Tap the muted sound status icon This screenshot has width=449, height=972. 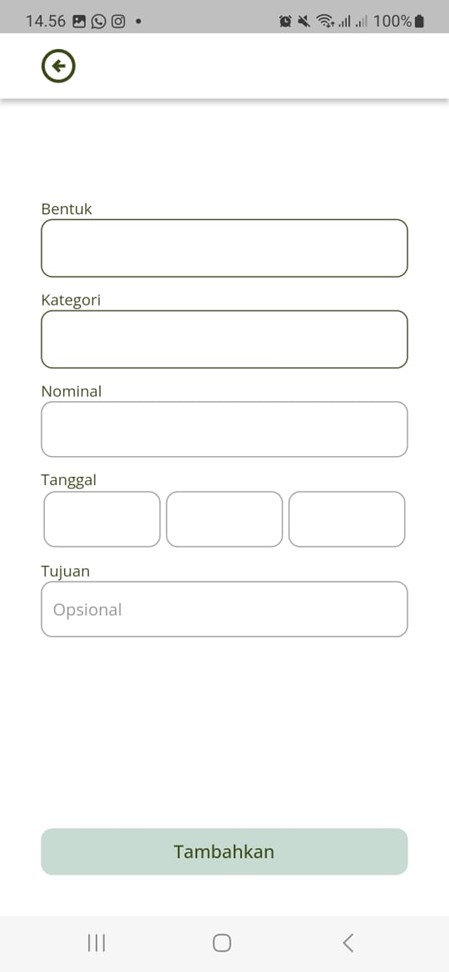(304, 22)
